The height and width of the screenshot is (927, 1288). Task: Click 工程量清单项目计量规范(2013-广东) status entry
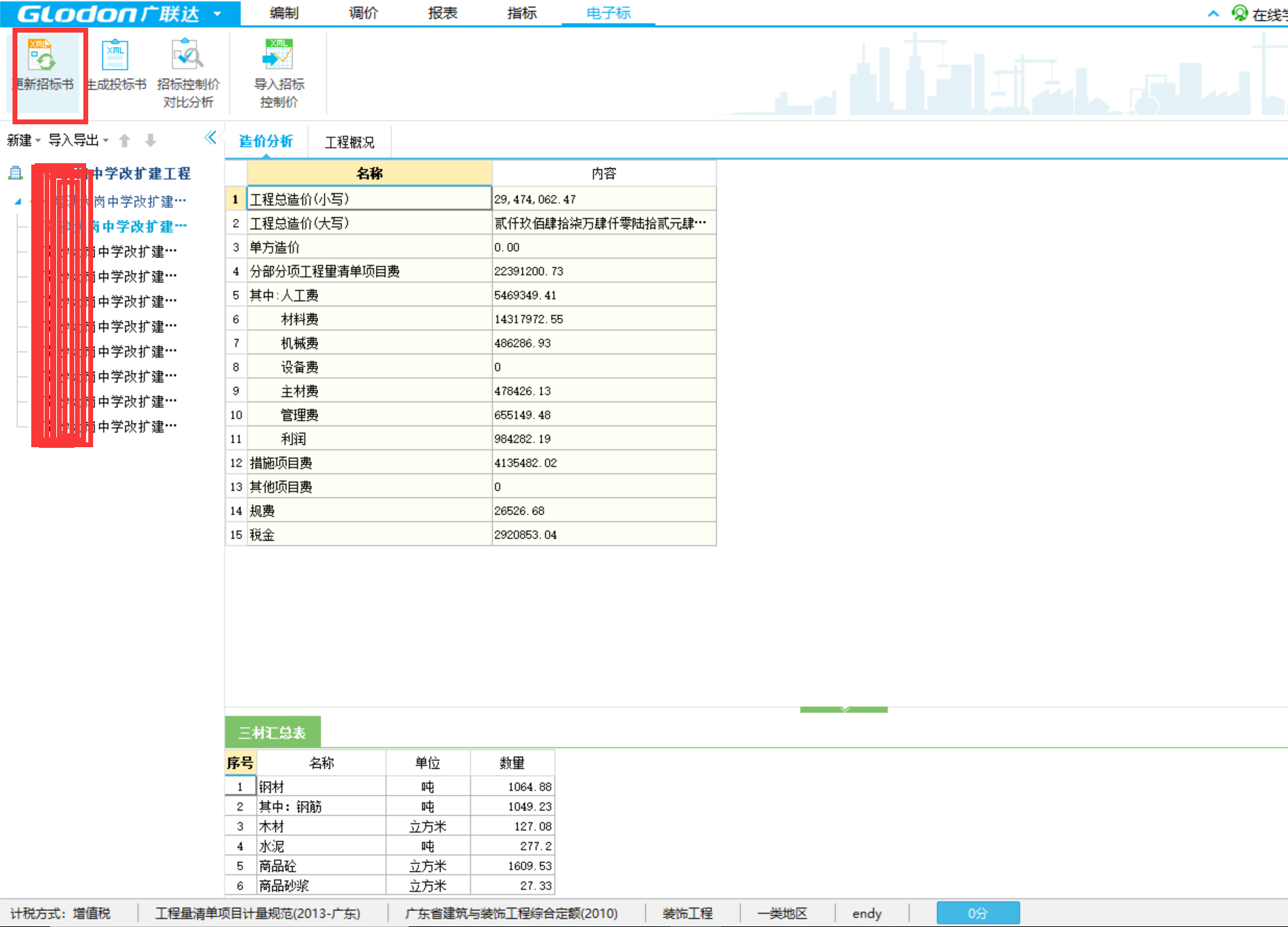click(258, 913)
